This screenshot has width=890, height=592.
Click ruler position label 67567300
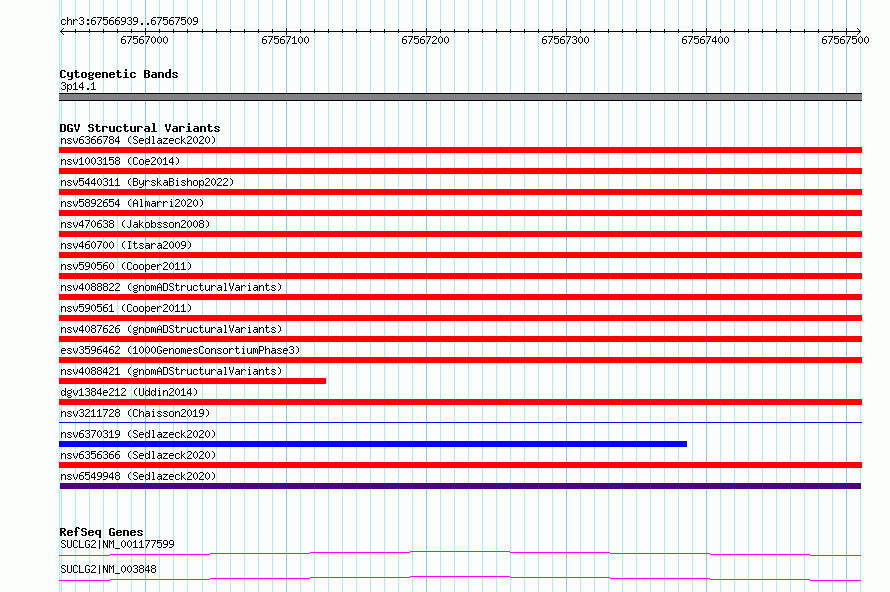tap(565, 40)
